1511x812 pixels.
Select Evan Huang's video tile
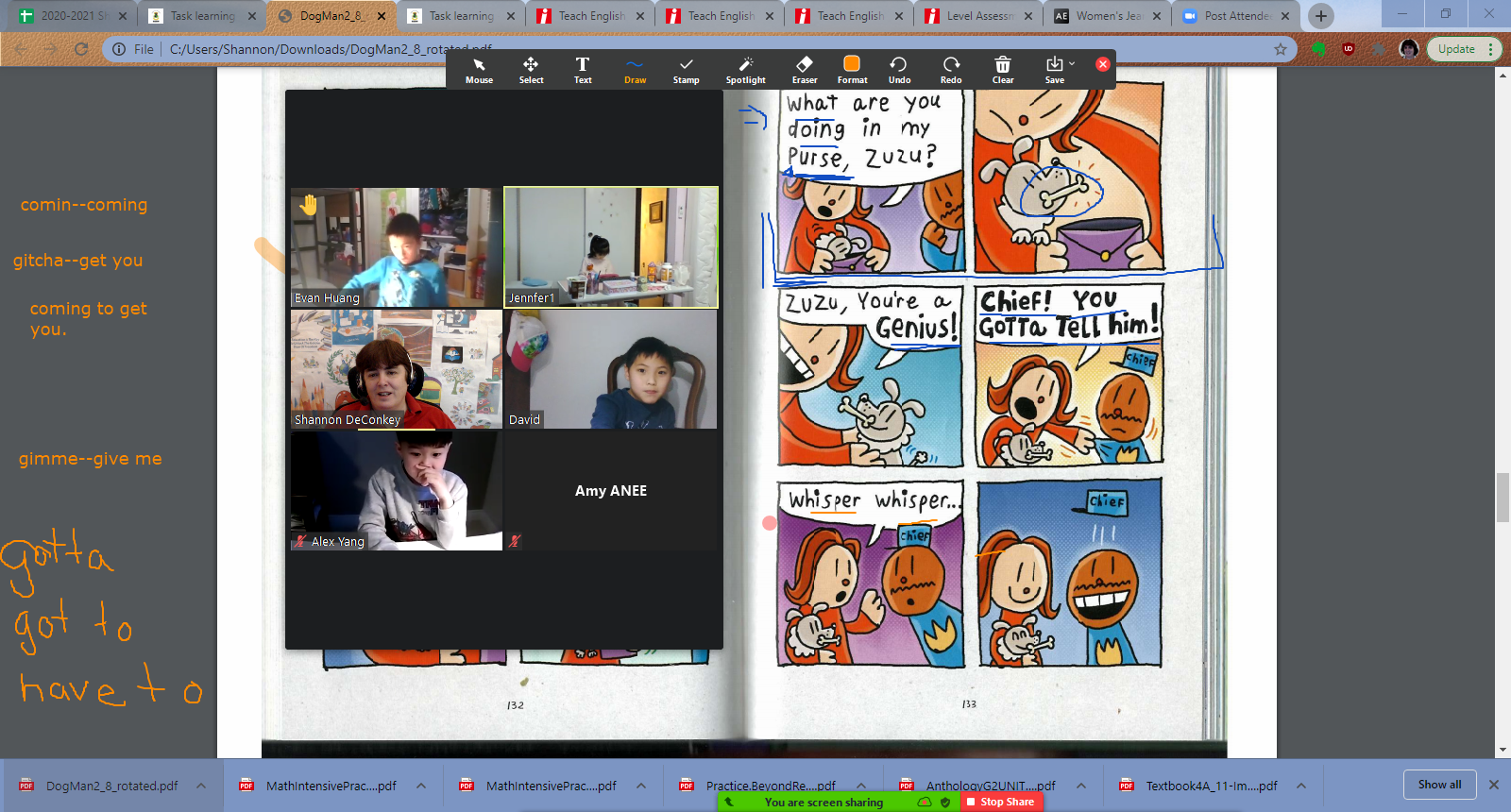(397, 247)
